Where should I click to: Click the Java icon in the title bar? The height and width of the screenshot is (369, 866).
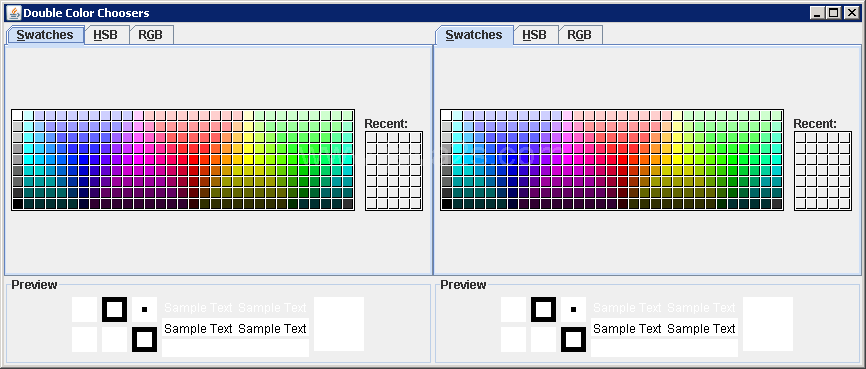click(x=14, y=13)
